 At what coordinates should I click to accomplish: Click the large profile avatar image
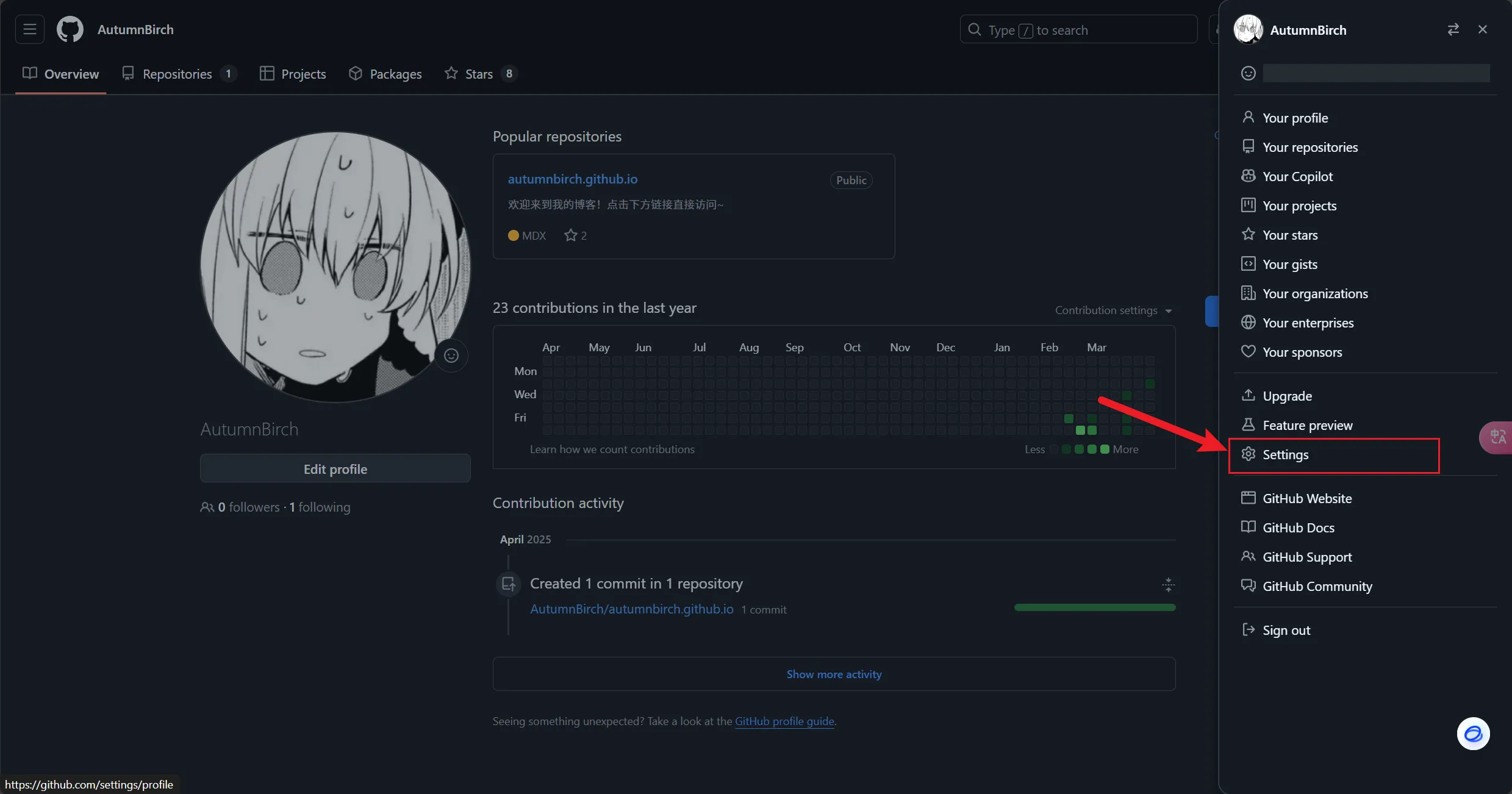click(335, 267)
